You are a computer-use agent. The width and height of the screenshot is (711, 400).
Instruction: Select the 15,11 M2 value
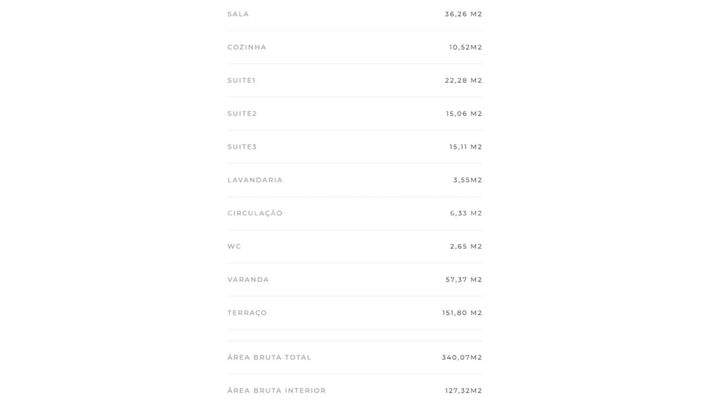[x=465, y=147]
